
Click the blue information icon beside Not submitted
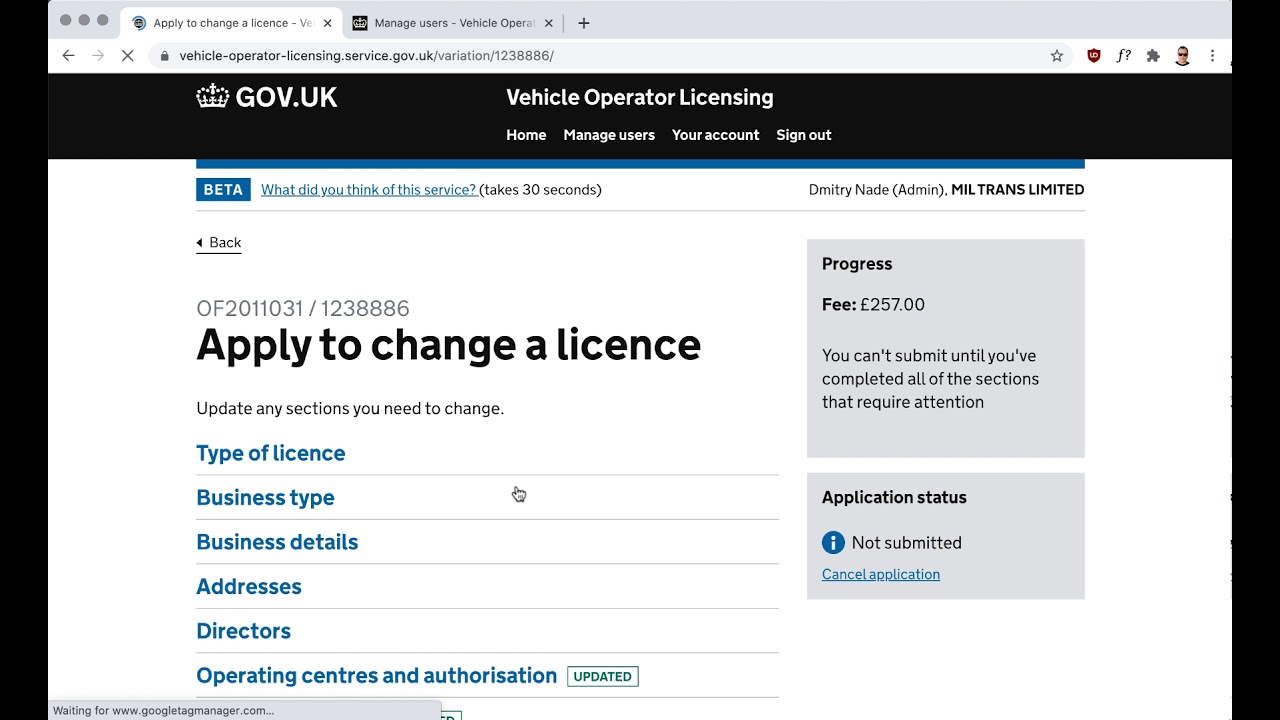833,542
